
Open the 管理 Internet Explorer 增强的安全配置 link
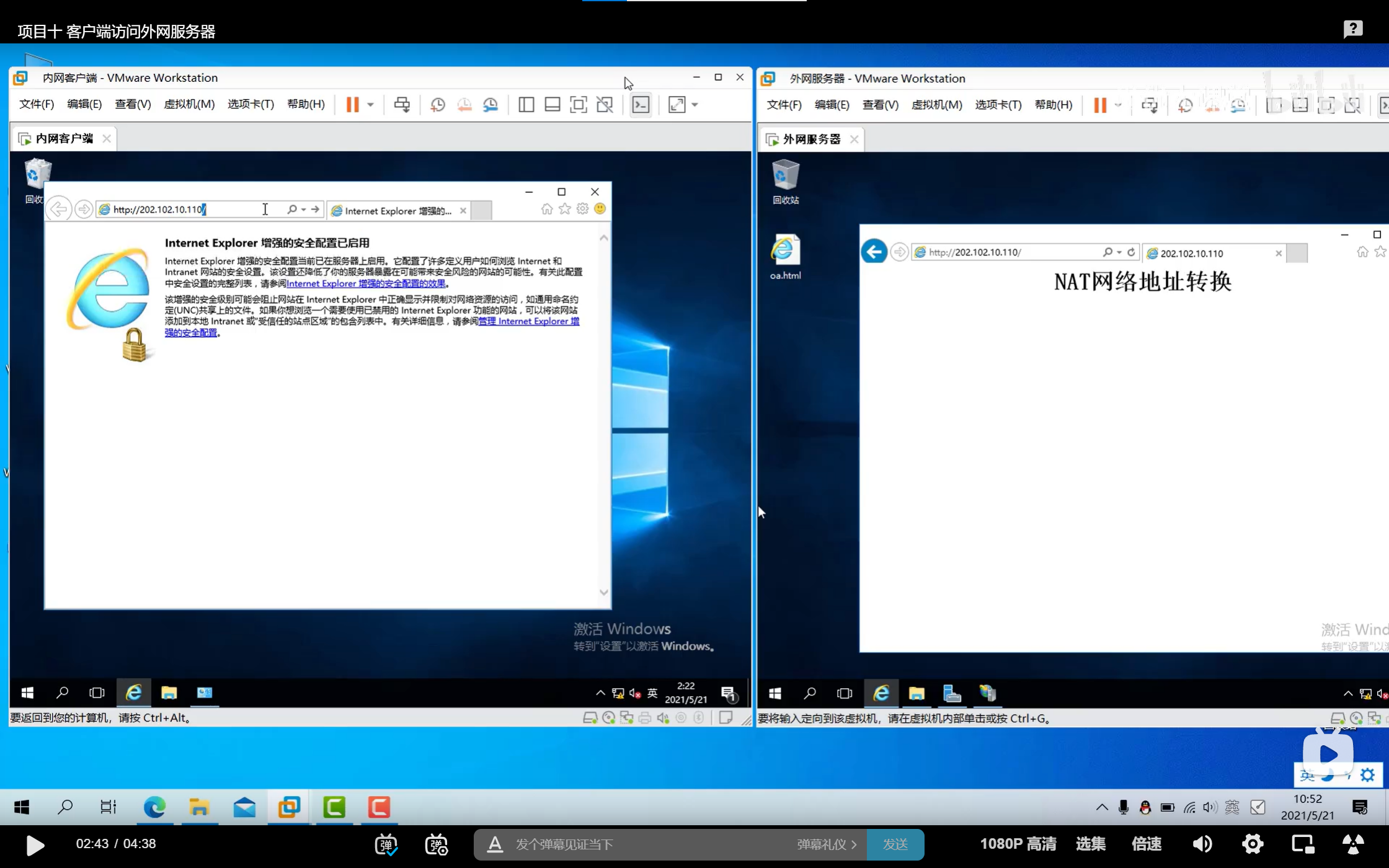[x=528, y=321]
